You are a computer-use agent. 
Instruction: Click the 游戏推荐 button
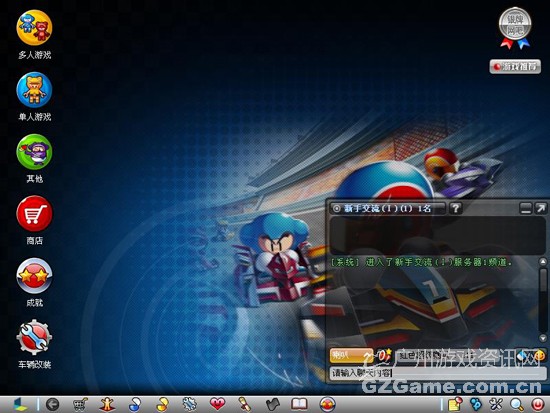[x=515, y=66]
